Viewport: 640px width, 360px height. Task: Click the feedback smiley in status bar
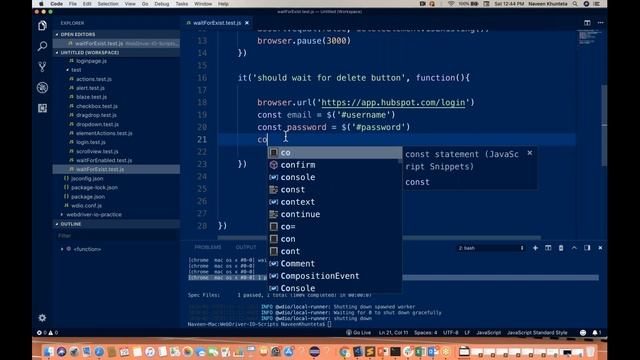583,333
